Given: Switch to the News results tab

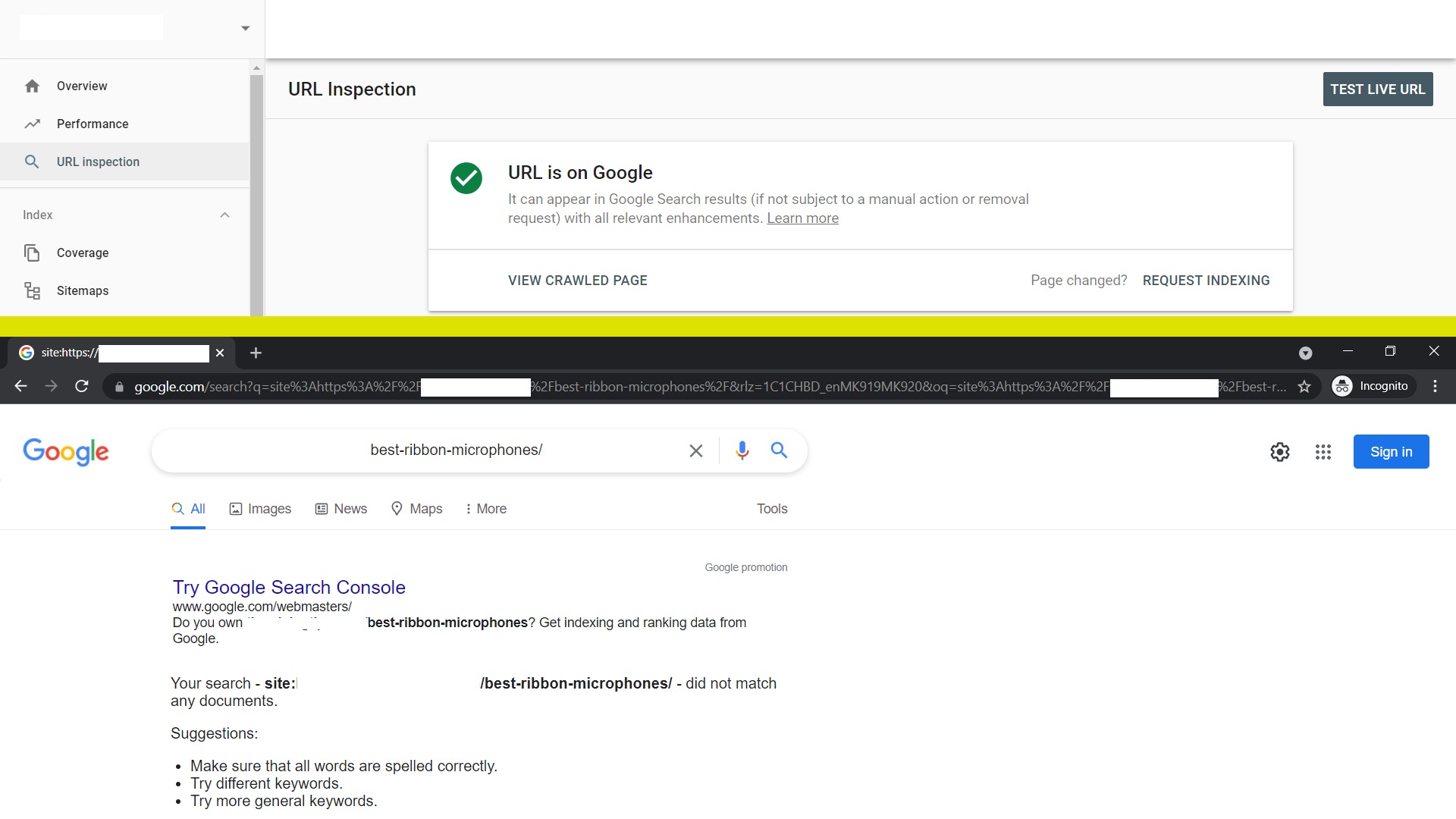Looking at the screenshot, I should pyautogui.click(x=341, y=509).
